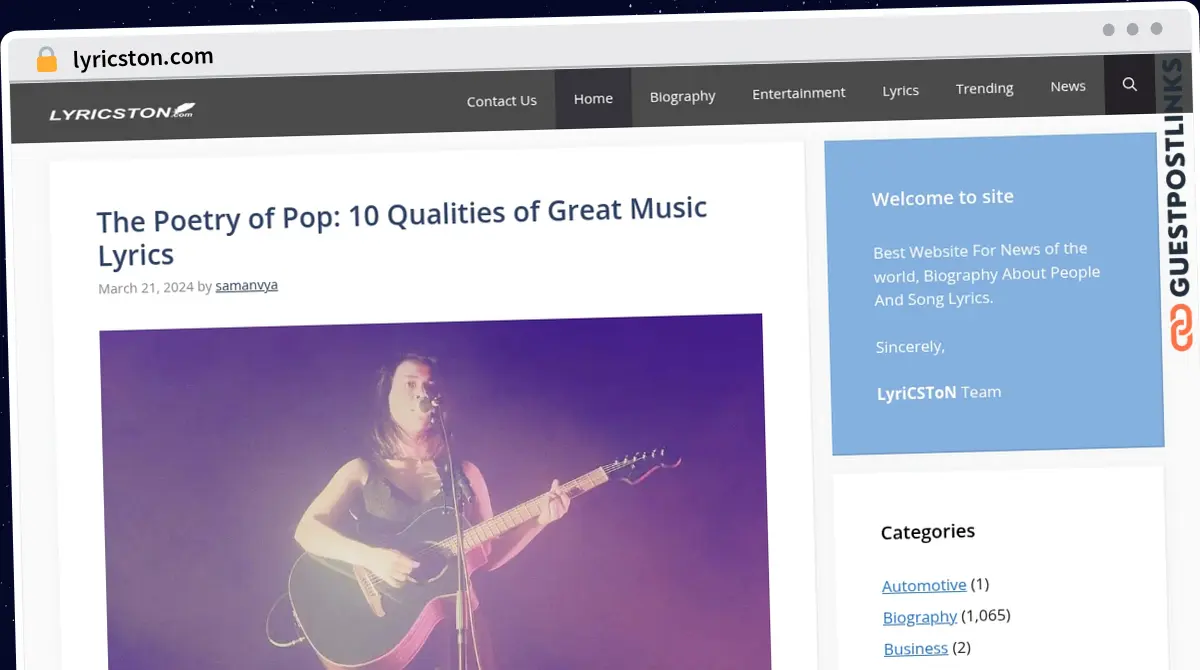Open the Biography menu item
This screenshot has height=670, width=1200.
[x=682, y=96]
